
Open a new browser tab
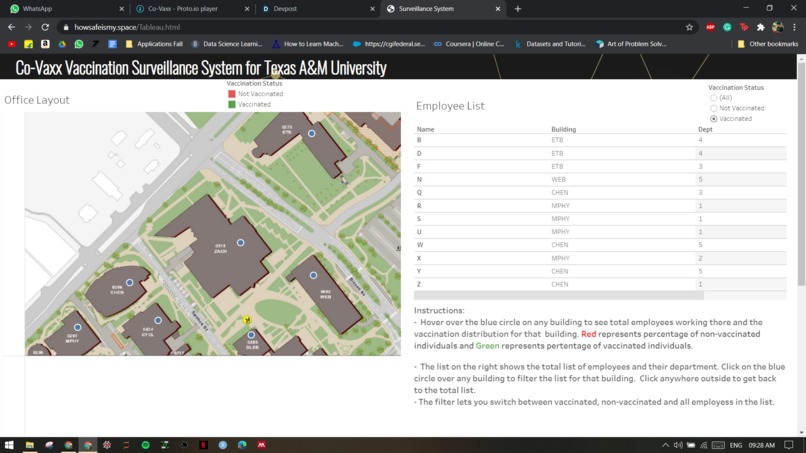(x=518, y=9)
